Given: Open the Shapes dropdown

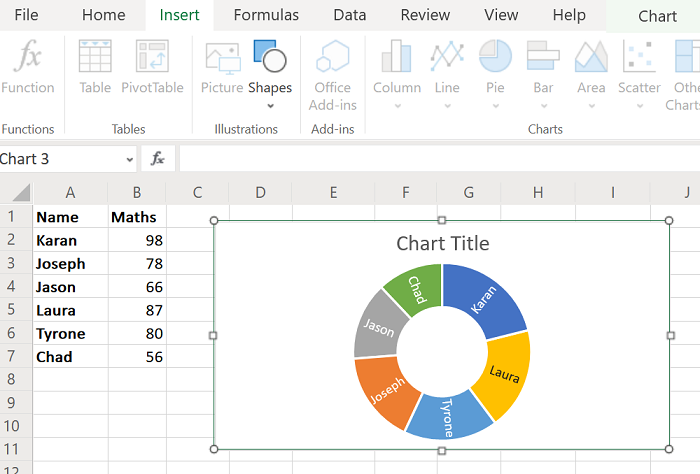Looking at the screenshot, I should [x=270, y=104].
